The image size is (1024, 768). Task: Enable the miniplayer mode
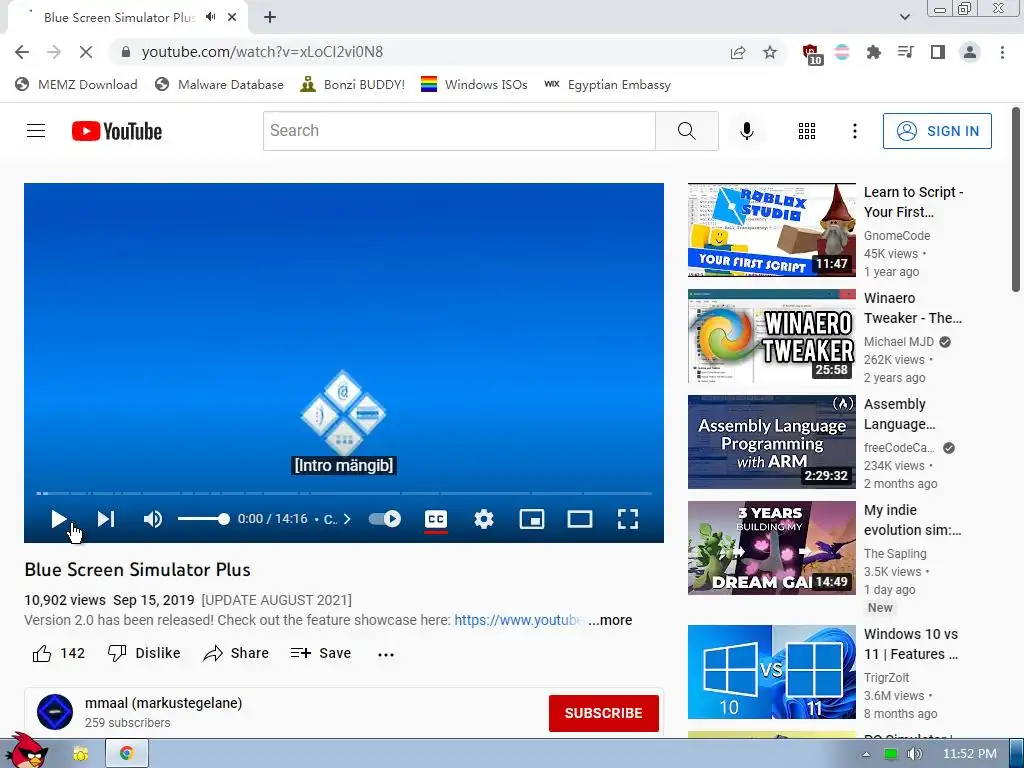click(x=532, y=519)
